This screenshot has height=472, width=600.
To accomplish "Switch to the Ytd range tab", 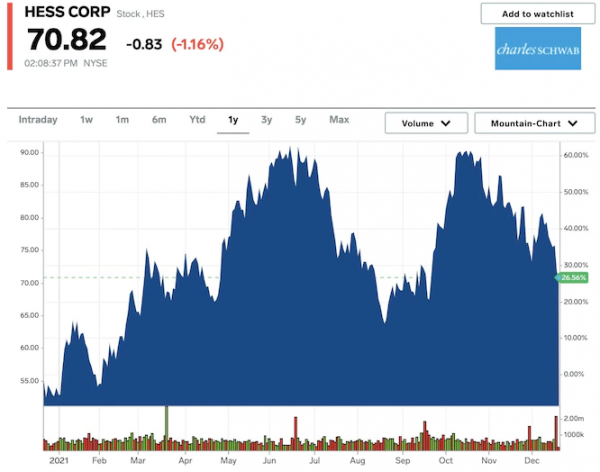I will [197, 120].
